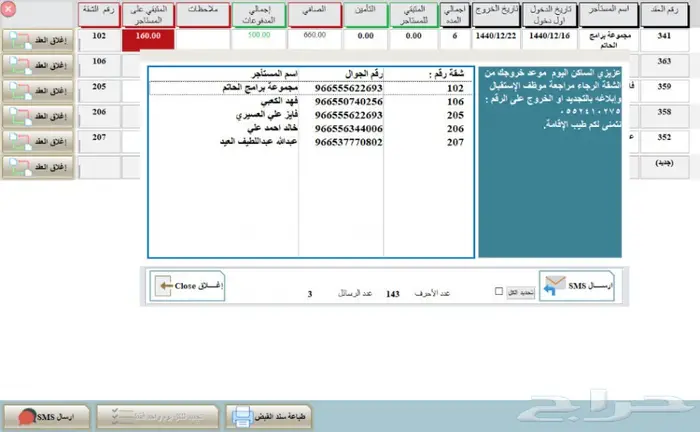Close contract for apartment 106 row

[38, 66]
